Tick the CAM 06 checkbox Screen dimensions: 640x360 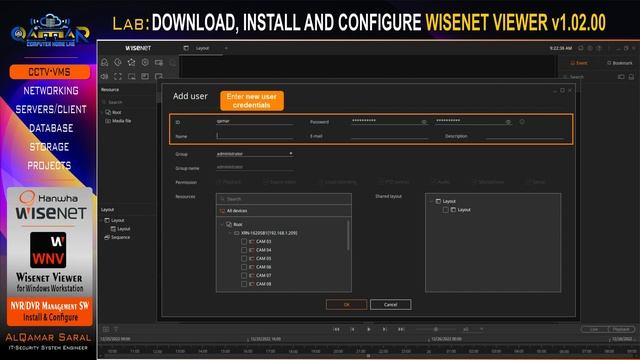point(244,267)
